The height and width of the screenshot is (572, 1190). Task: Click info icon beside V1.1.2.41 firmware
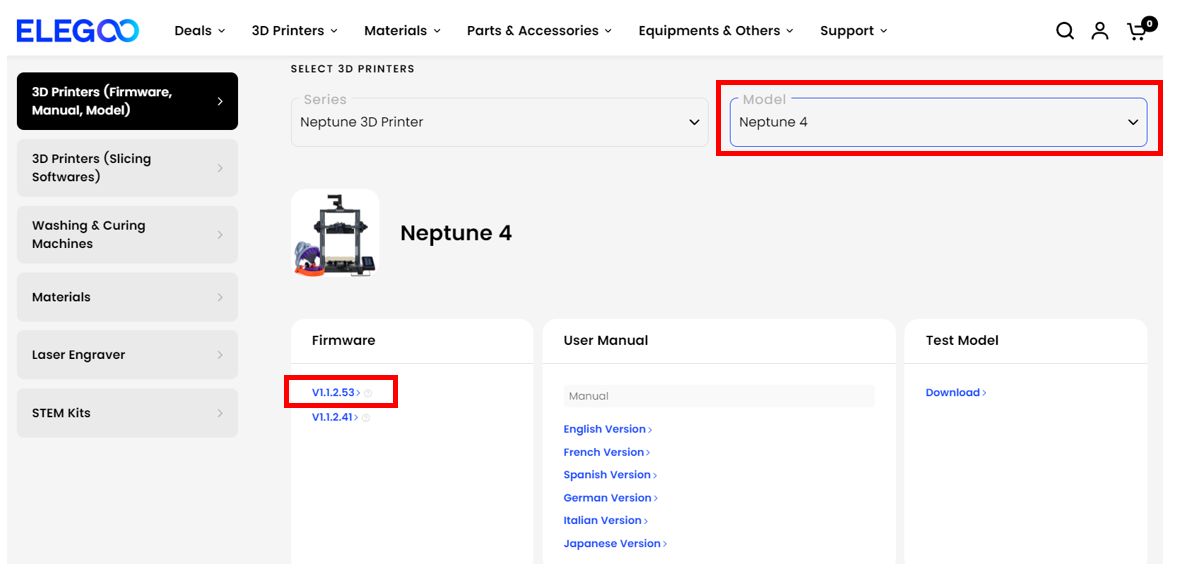366,418
